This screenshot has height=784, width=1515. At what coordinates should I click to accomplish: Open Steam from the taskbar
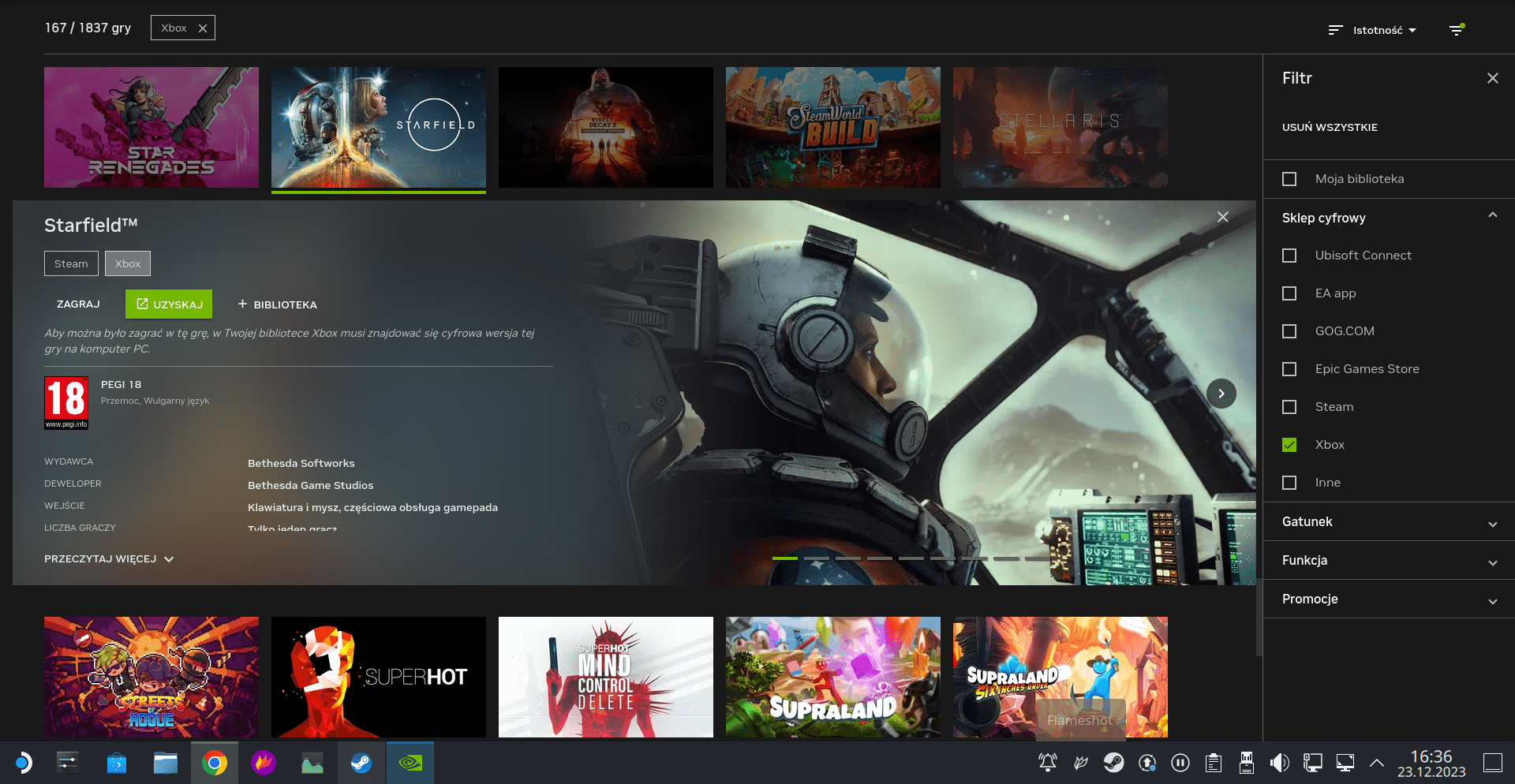pos(361,763)
